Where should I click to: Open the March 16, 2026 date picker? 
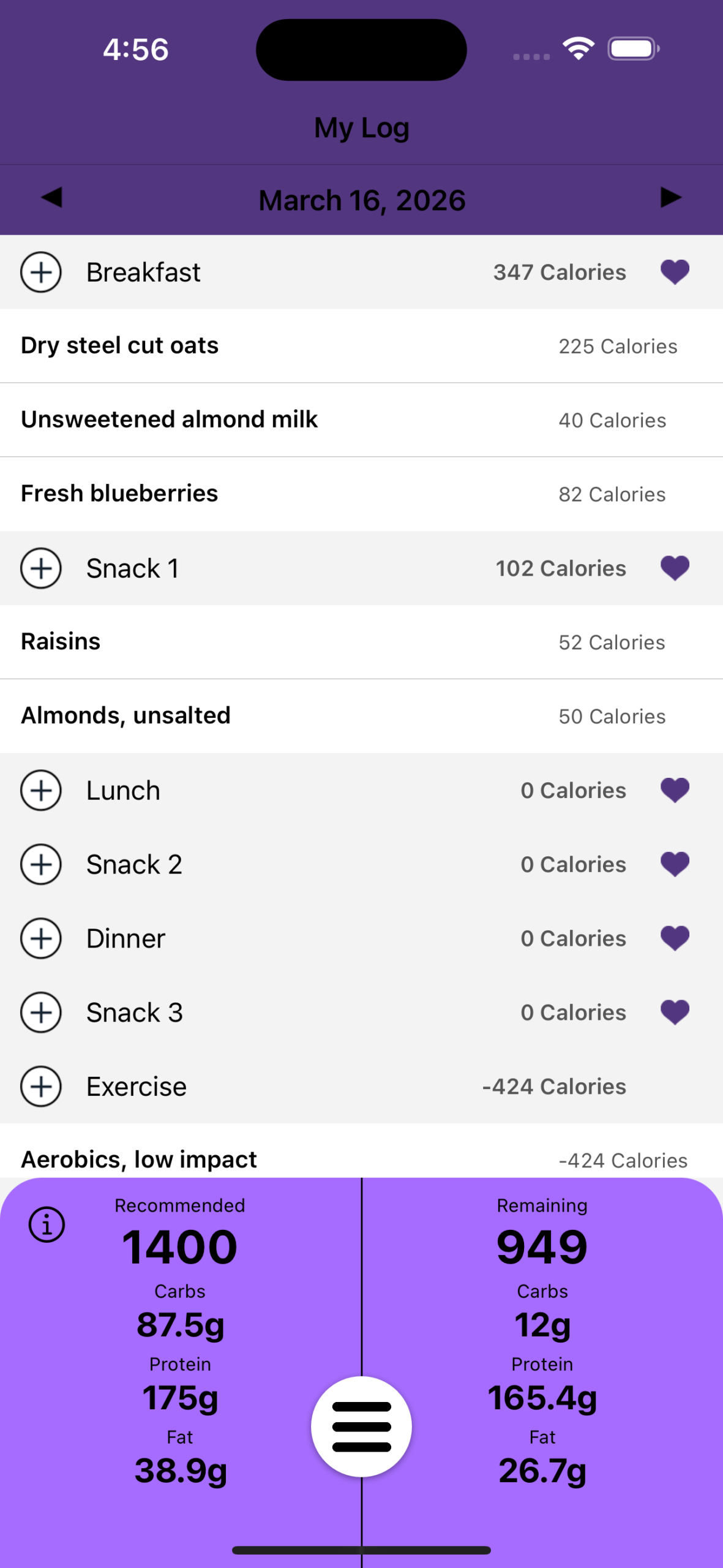pyautogui.click(x=362, y=200)
